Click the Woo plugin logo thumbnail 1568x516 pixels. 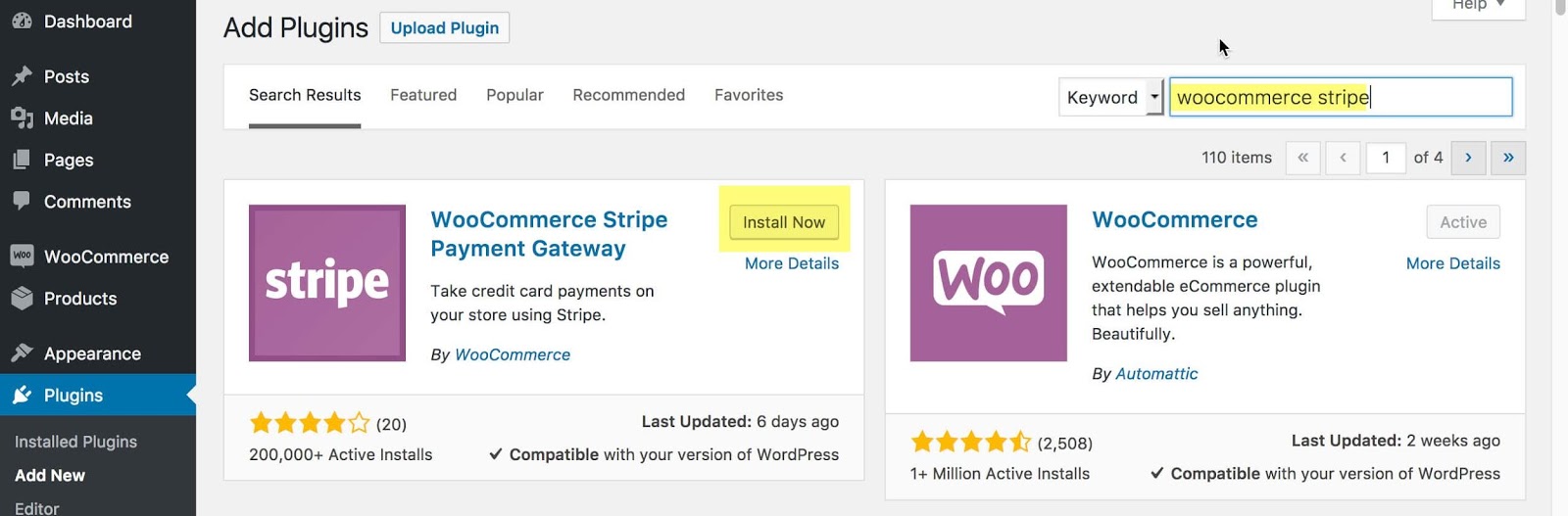[x=989, y=283]
